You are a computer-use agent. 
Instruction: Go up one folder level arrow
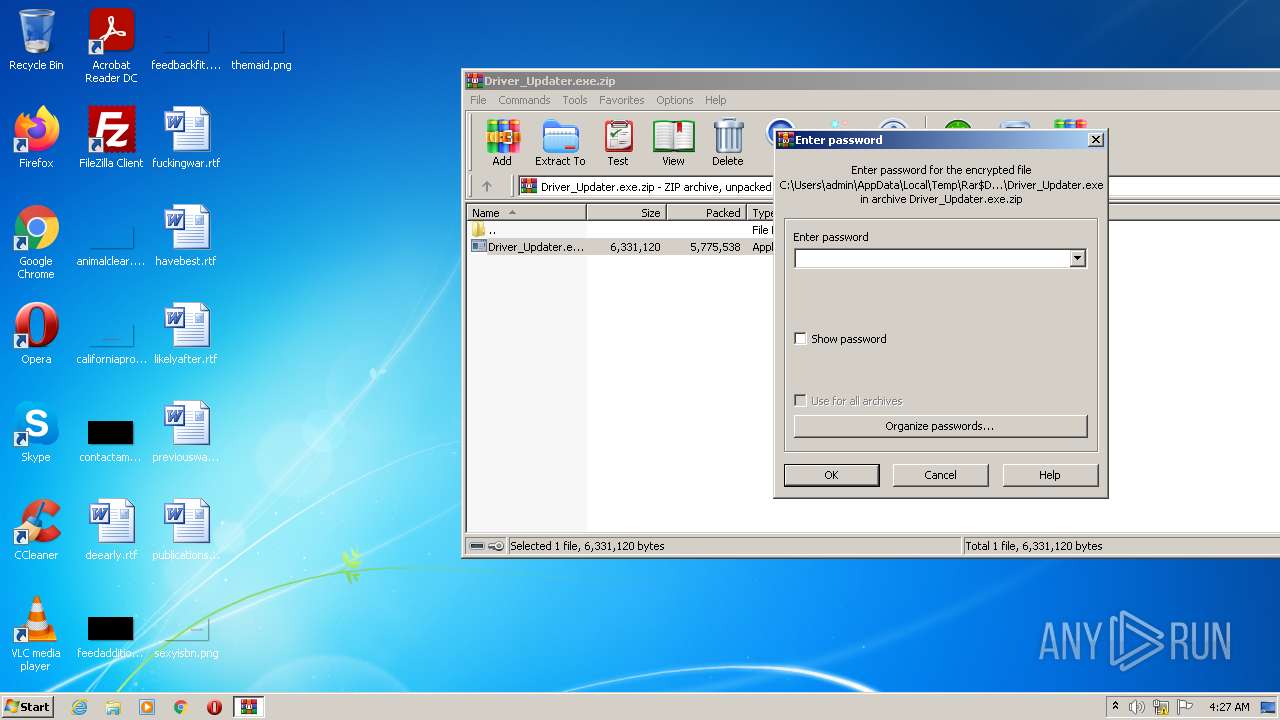point(487,186)
